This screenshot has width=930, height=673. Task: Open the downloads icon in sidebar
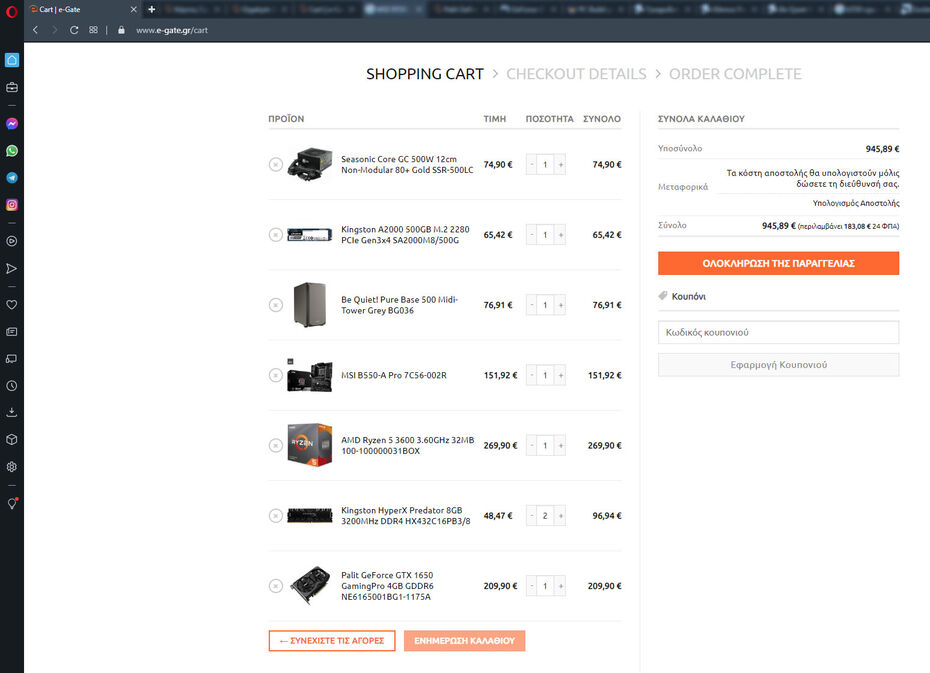pos(12,413)
